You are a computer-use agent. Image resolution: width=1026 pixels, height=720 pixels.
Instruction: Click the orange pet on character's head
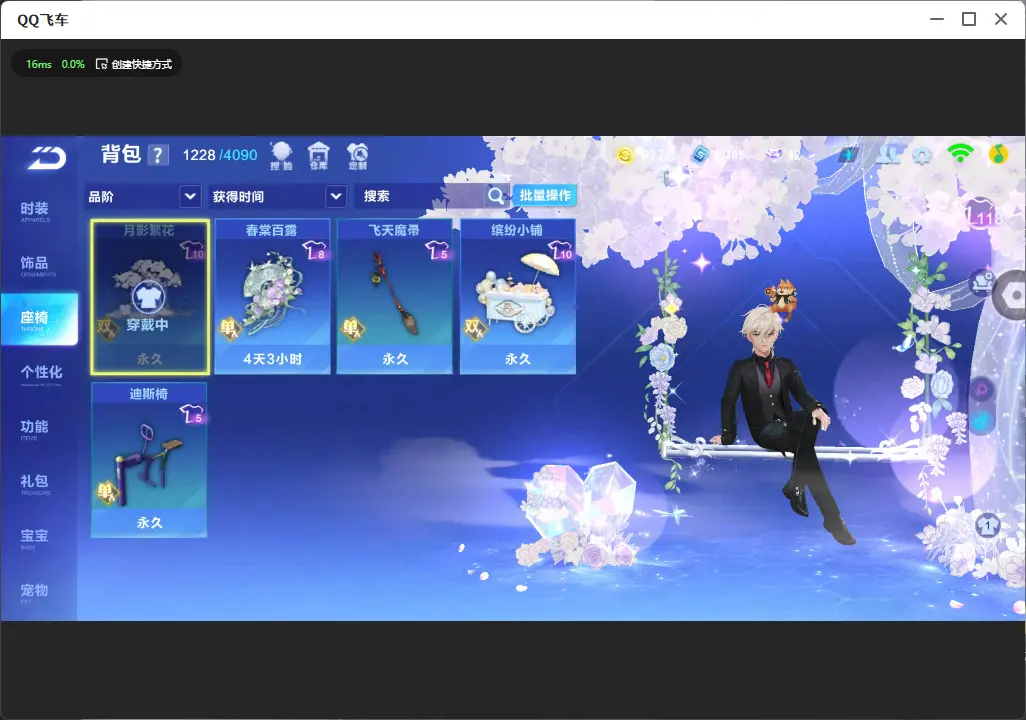782,298
